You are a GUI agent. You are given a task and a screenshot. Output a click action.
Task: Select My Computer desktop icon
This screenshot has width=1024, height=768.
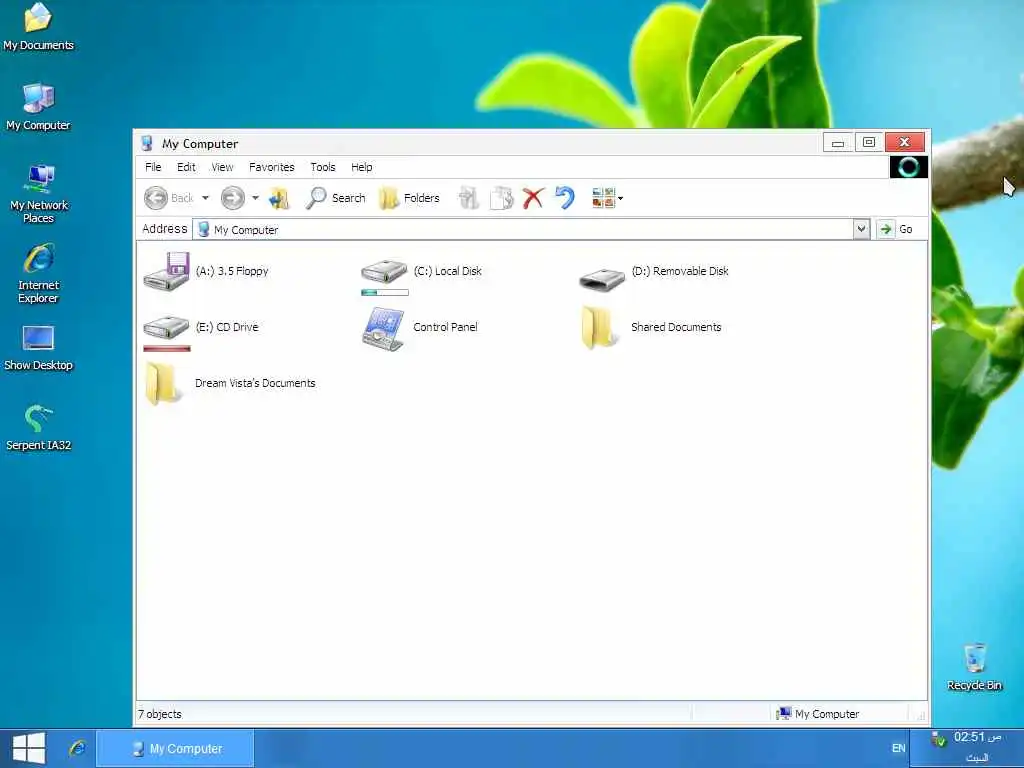39,107
